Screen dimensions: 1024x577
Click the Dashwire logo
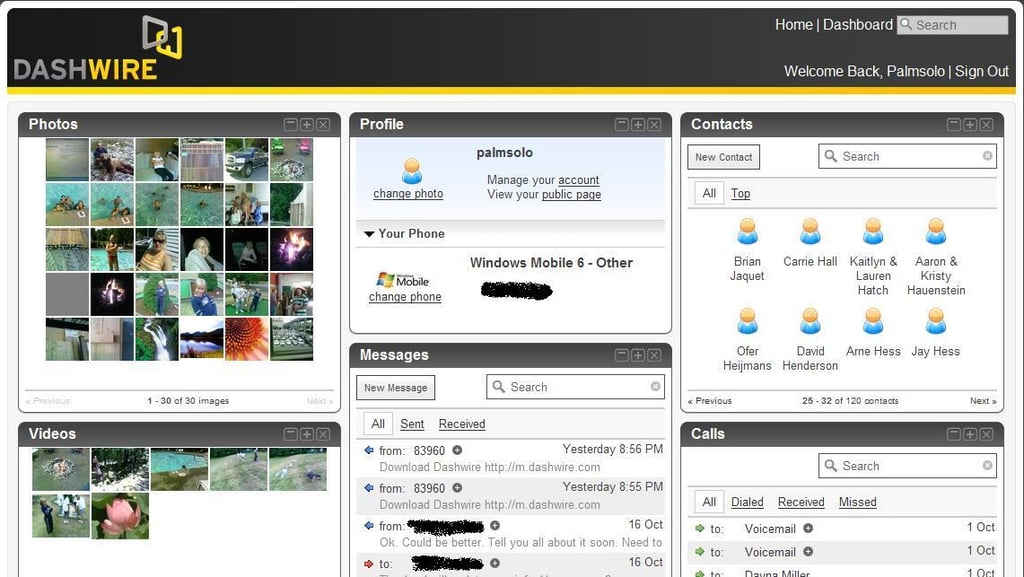click(98, 48)
